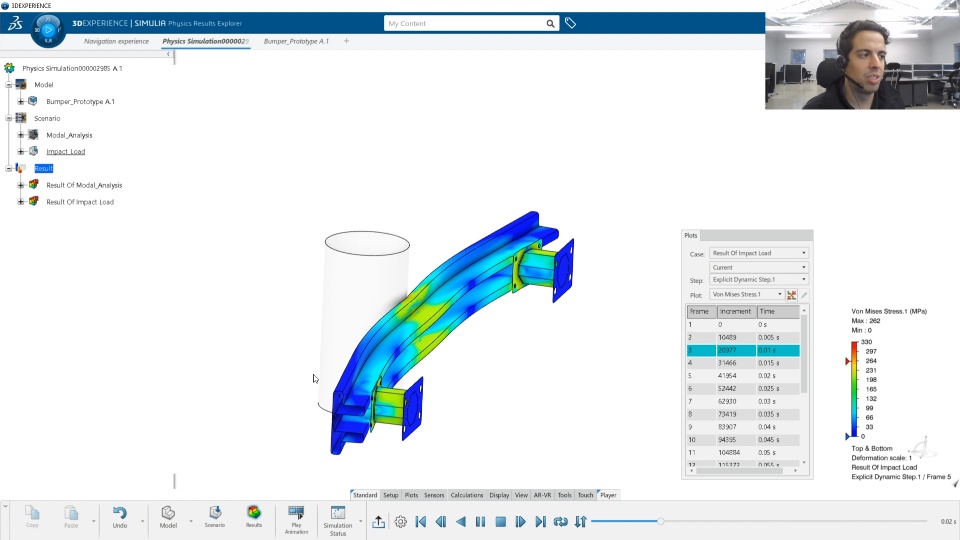Image resolution: width=960 pixels, height=540 pixels.
Task: Click the tag icon beside search
Action: 570,23
